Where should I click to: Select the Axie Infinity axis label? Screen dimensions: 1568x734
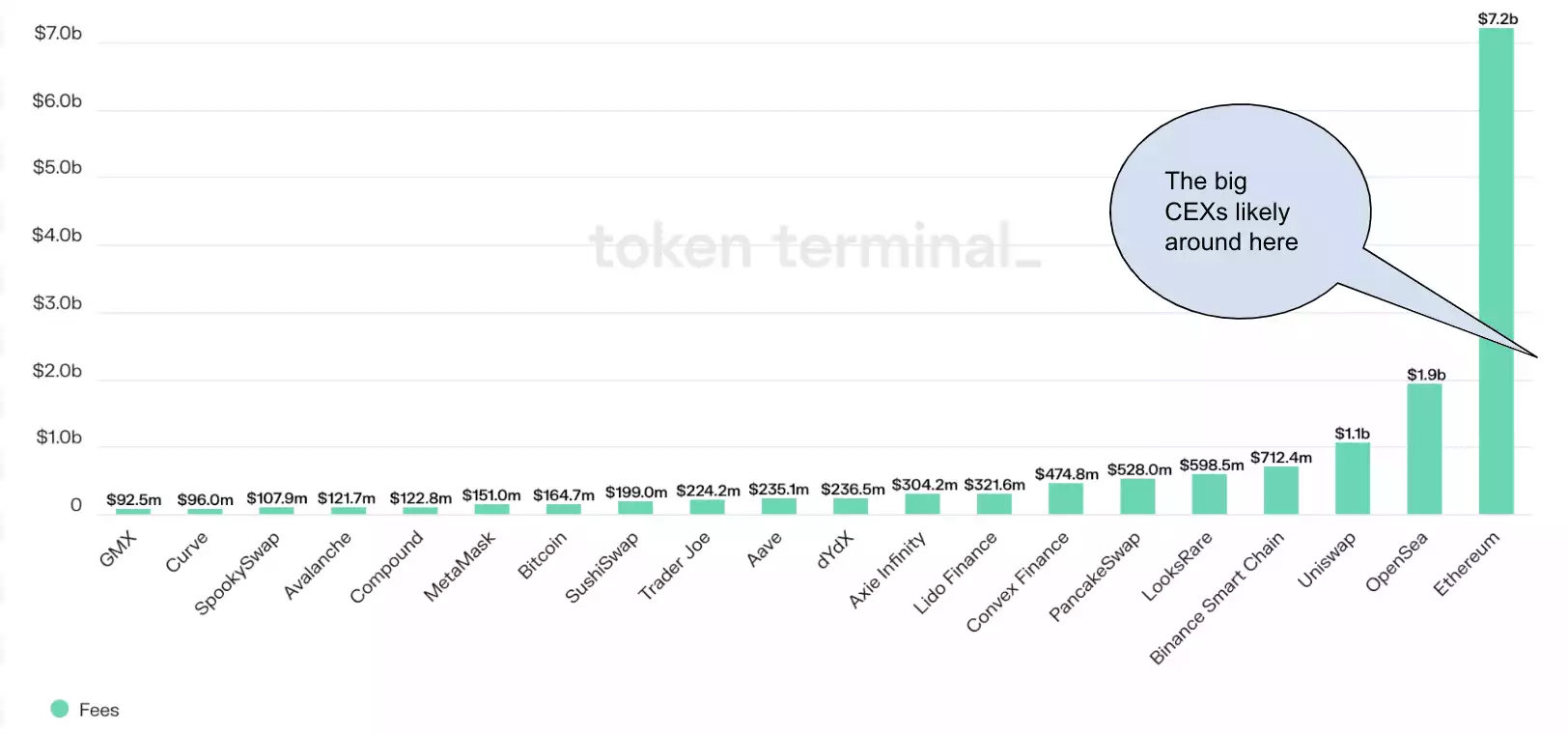(887, 570)
